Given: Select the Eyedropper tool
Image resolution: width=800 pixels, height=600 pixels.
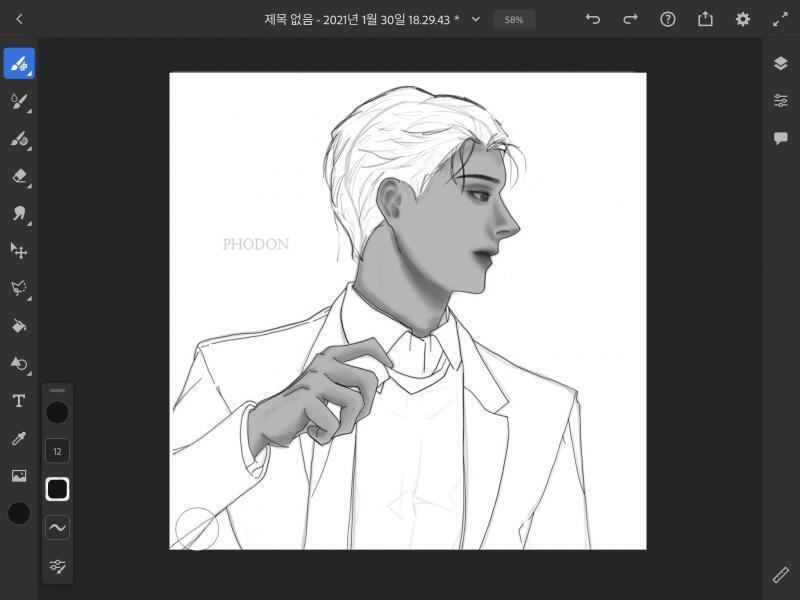Looking at the screenshot, I should click(x=19, y=438).
